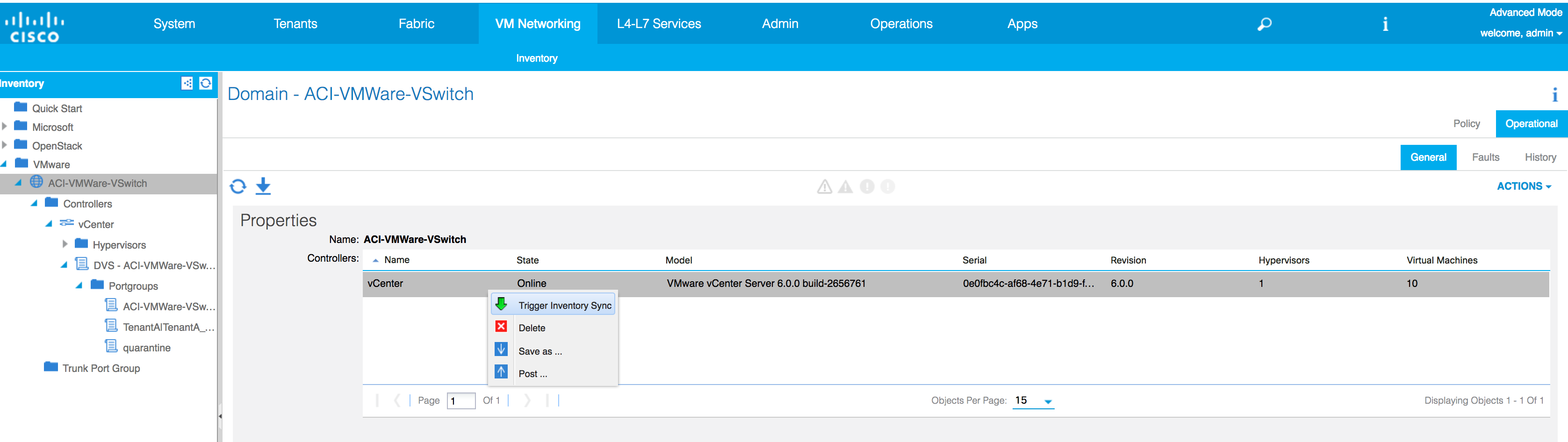Screen dimensions: 1568x442
Task: Collapse the VMware tree node
Action: pos(4,164)
